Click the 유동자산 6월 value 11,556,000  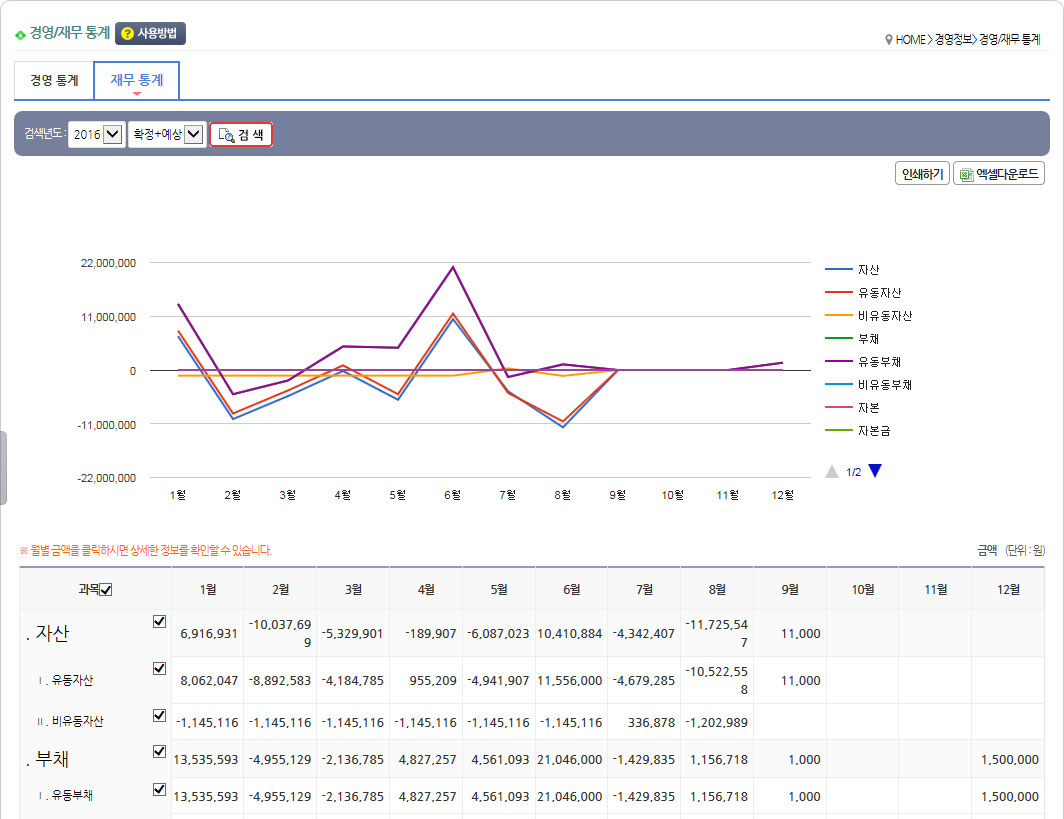click(570, 681)
